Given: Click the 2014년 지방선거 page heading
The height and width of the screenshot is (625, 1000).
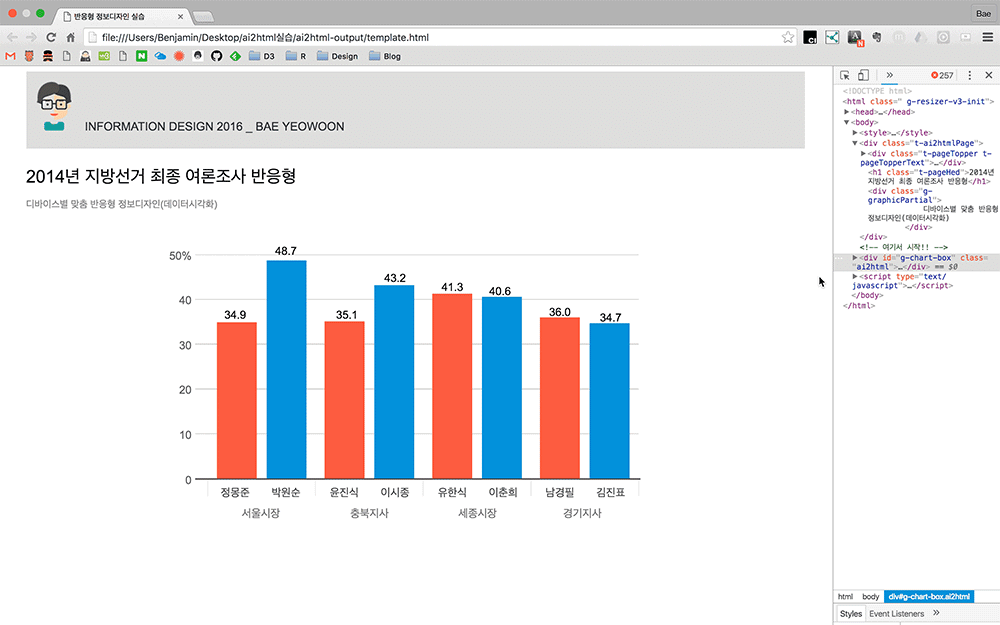Looking at the screenshot, I should [161, 176].
